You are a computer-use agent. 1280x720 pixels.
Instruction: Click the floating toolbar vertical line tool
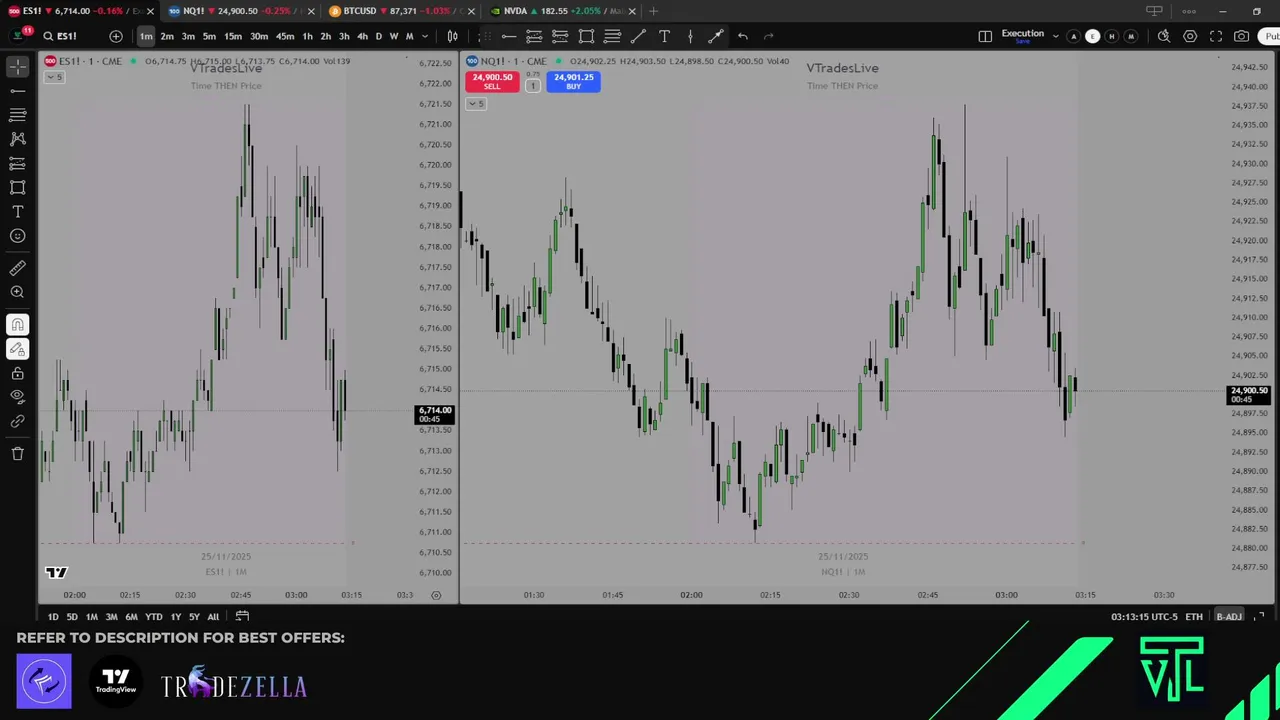pyautogui.click(x=690, y=36)
